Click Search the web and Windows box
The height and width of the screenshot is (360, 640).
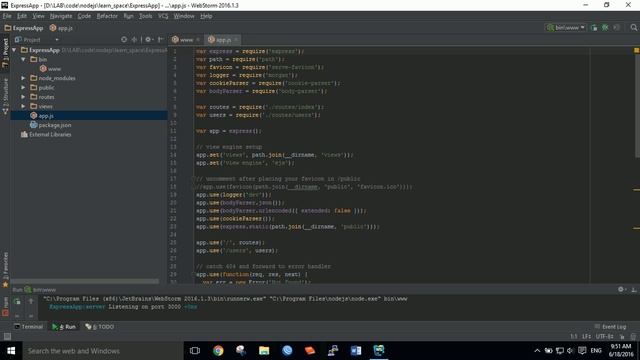pos(102,351)
